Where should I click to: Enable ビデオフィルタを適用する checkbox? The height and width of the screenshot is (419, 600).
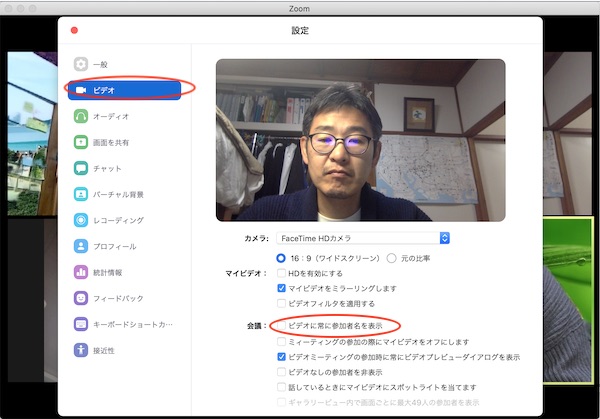(281, 303)
